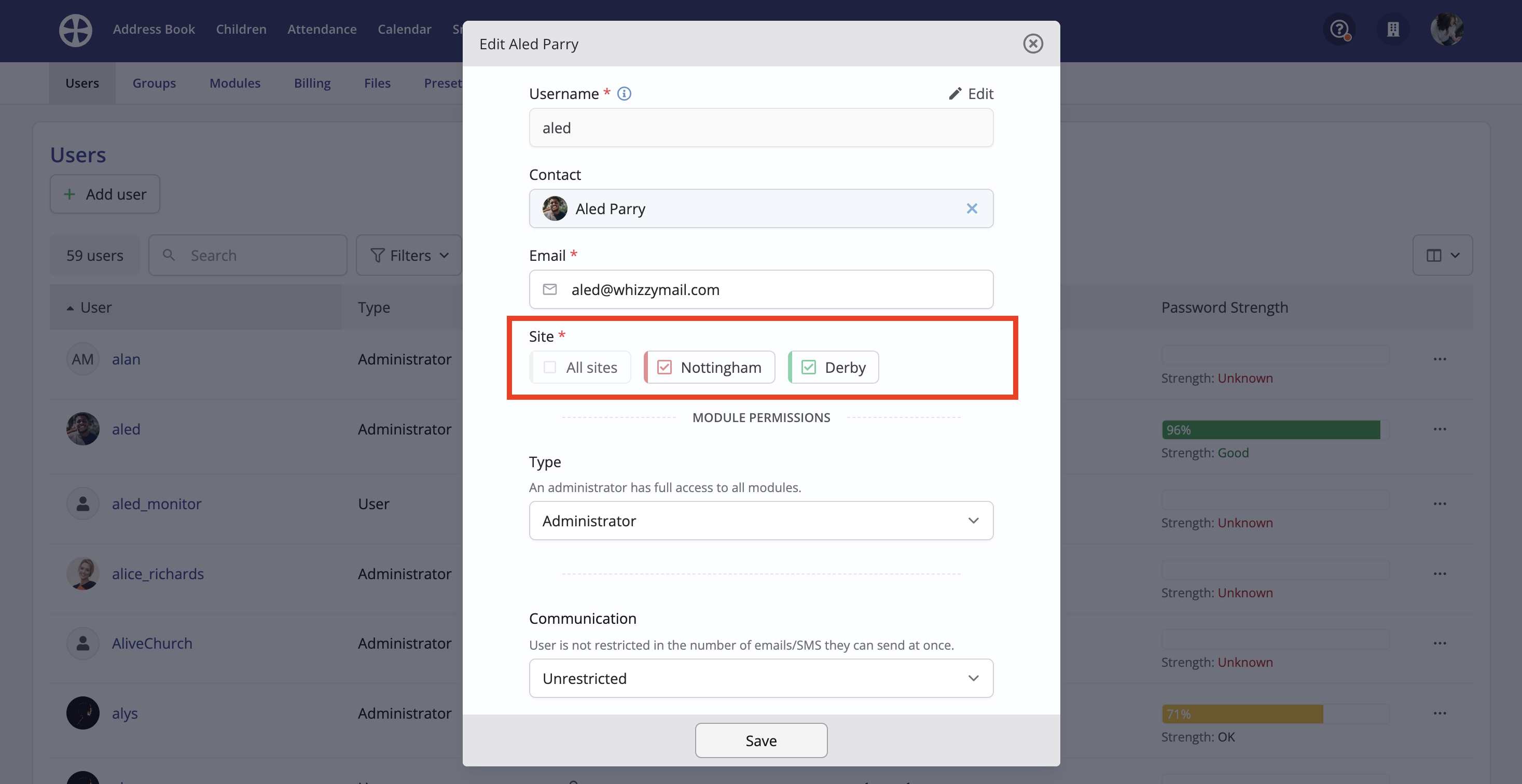Screen dimensions: 1522x784
Task: Click the Search users field
Action: [247, 255]
